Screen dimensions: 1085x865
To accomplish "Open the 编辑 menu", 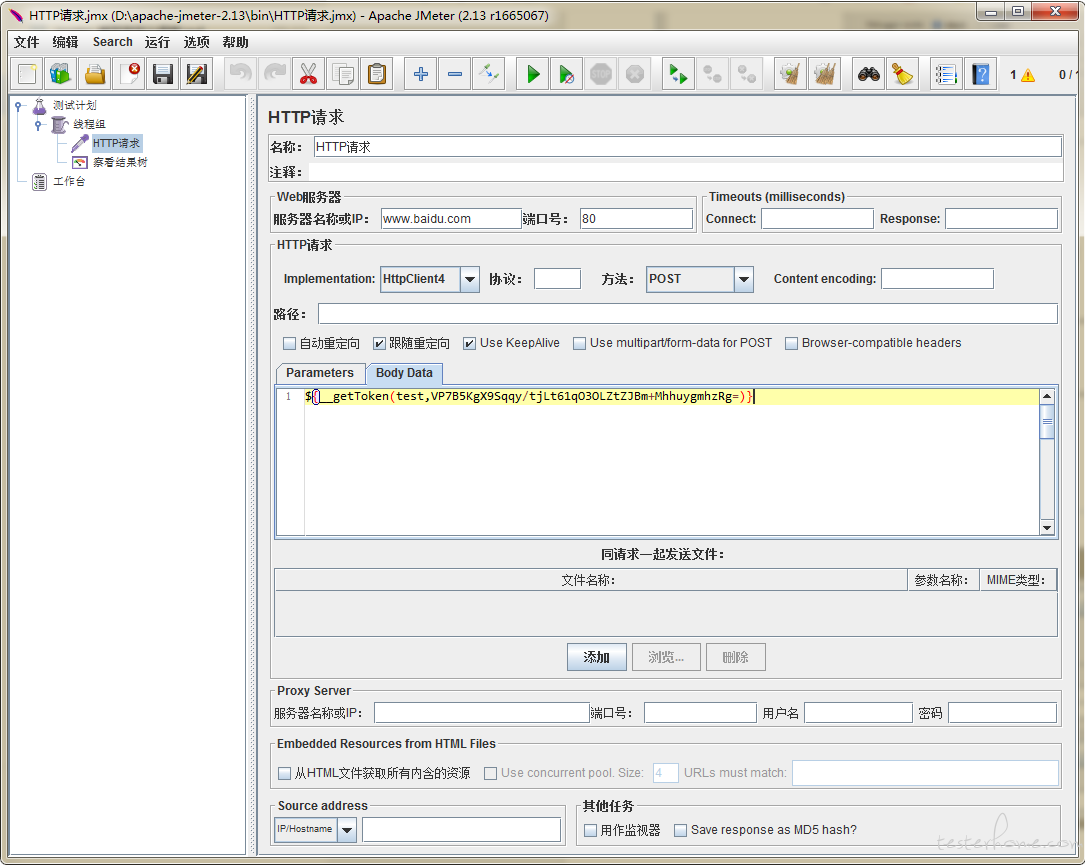I will pos(65,42).
